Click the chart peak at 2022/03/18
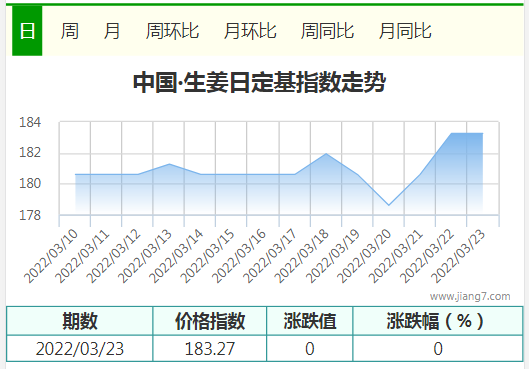 (326, 154)
